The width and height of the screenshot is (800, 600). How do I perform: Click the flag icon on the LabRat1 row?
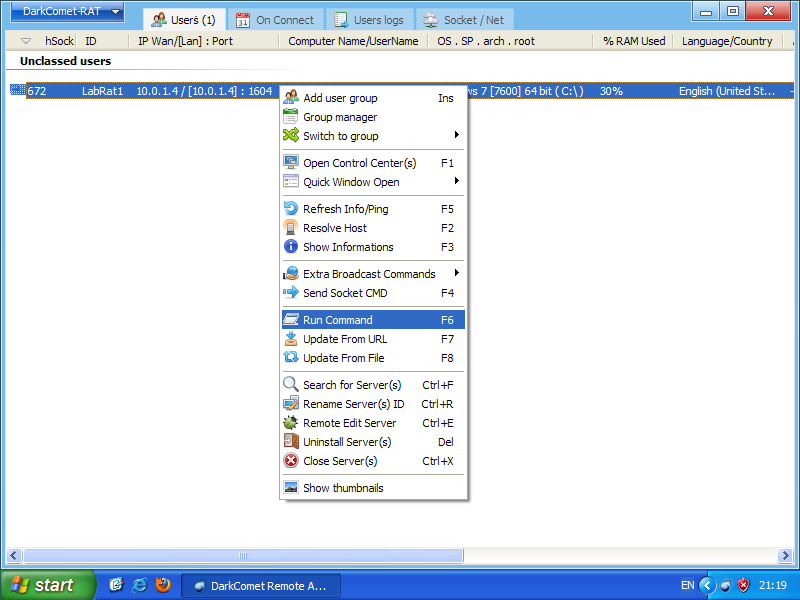click(18, 90)
